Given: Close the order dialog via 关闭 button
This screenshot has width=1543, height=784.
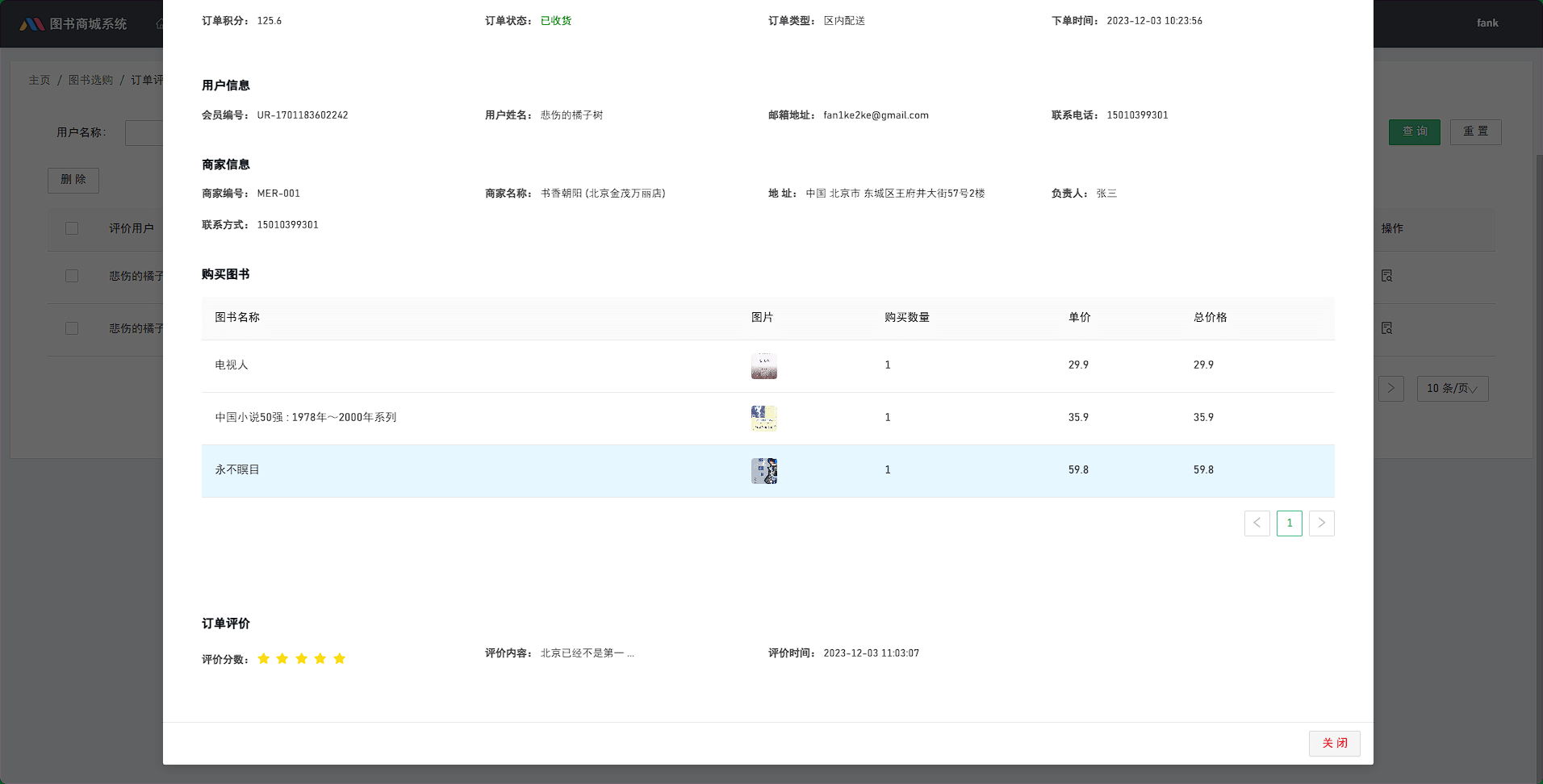Looking at the screenshot, I should click(x=1335, y=743).
